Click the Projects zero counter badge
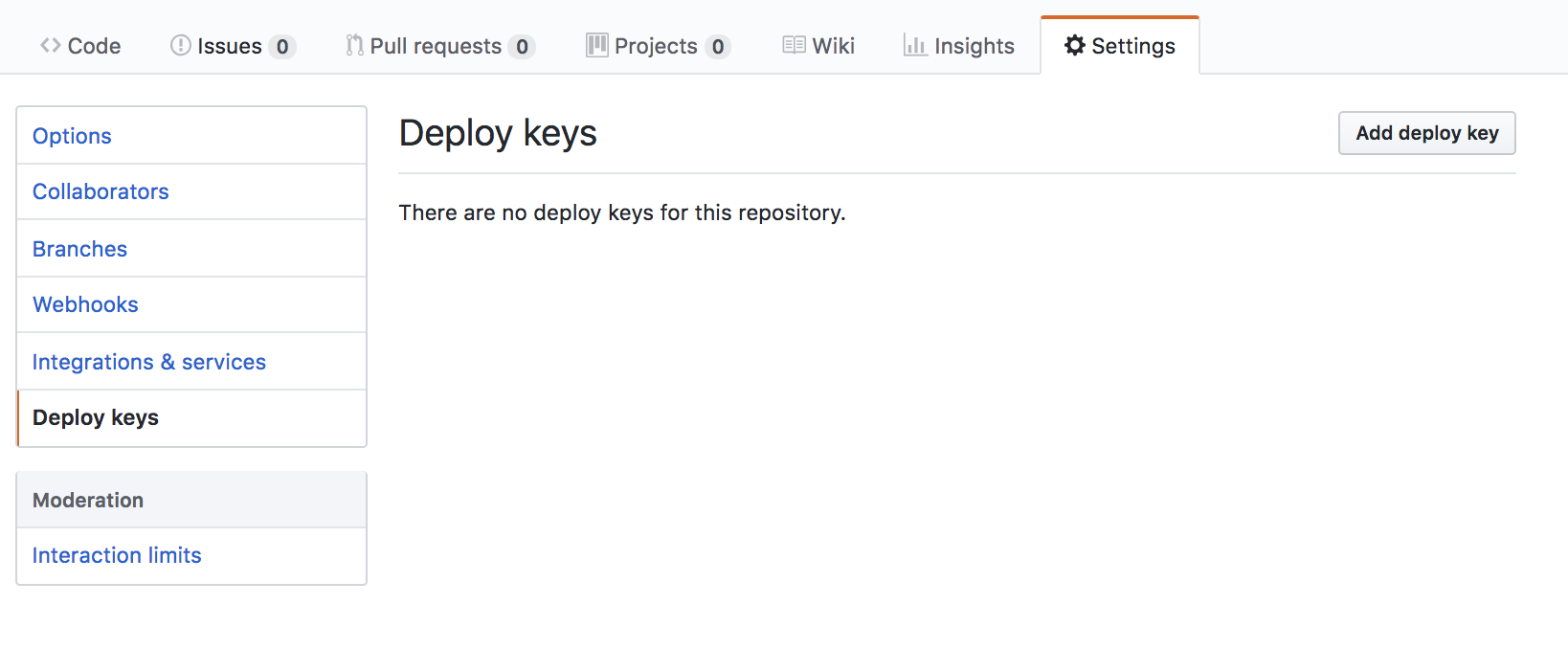Viewport: 1568px width, 649px height. pos(721,46)
